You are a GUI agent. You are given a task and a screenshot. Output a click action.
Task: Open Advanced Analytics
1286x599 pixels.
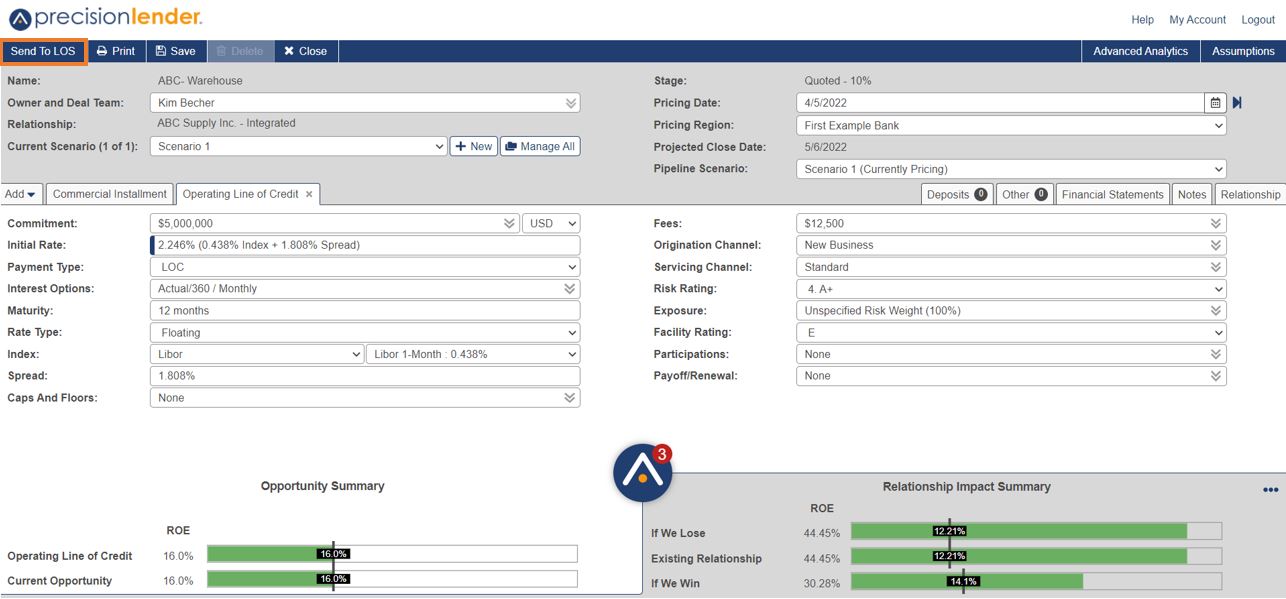pyautogui.click(x=1140, y=51)
